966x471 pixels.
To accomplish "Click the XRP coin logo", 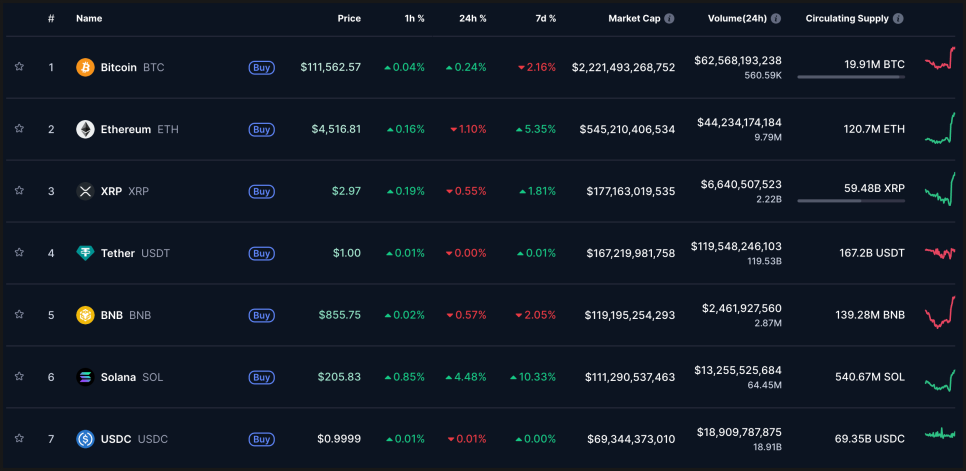I will [x=85, y=191].
